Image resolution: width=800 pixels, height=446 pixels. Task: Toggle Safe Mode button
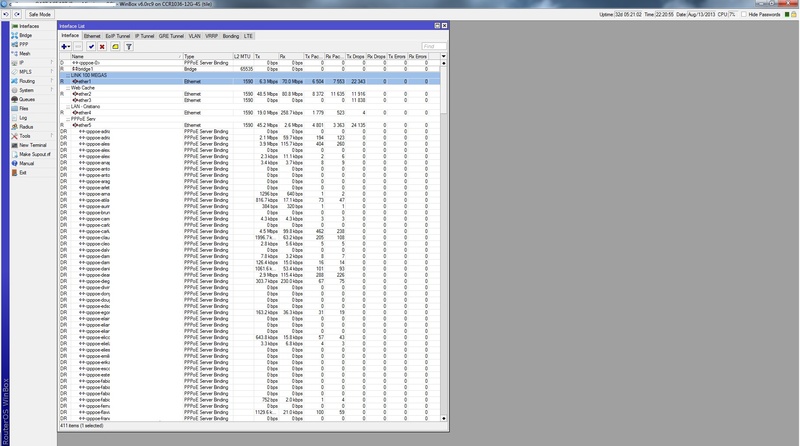click(x=39, y=14)
